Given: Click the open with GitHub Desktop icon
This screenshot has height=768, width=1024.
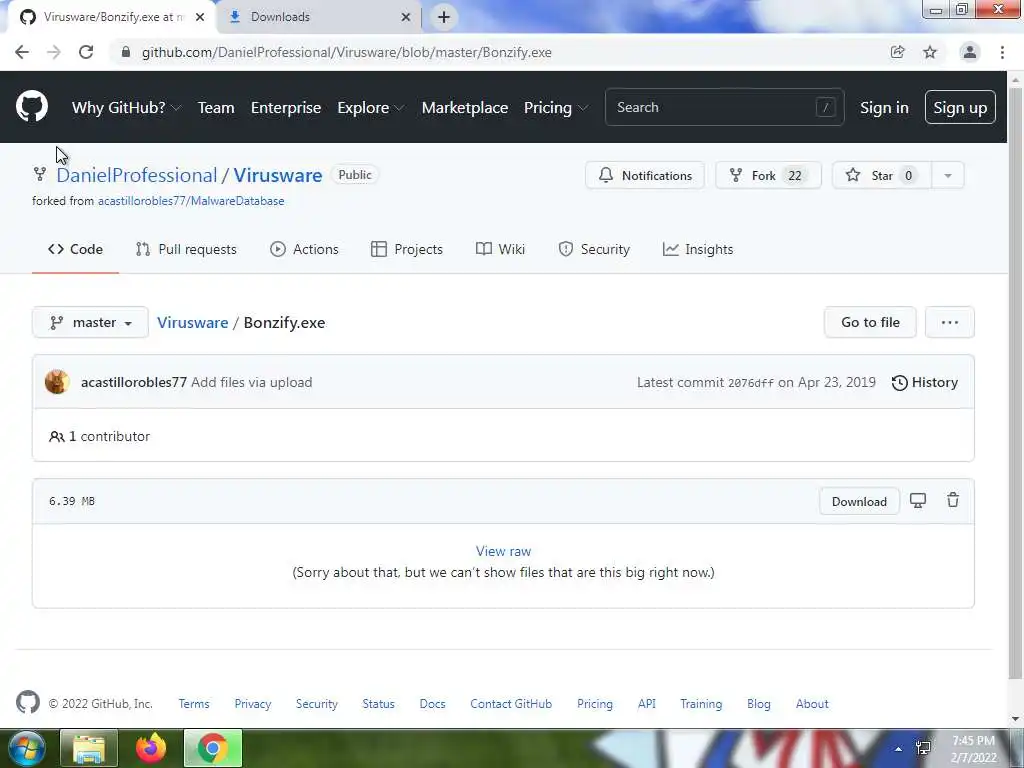Looking at the screenshot, I should (x=918, y=501).
